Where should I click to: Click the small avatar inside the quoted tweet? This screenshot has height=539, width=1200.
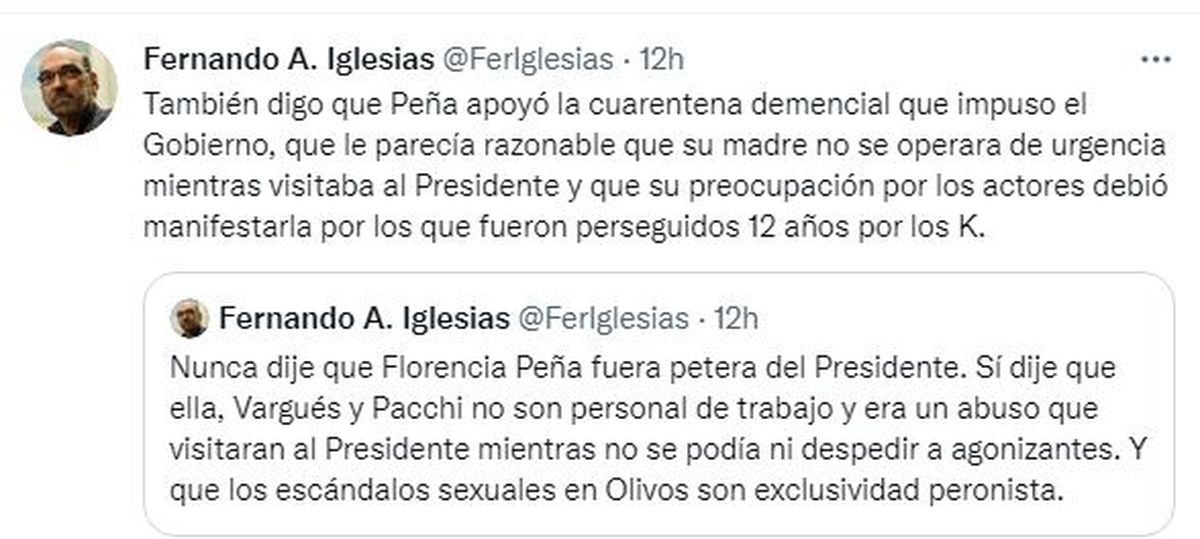[x=189, y=318]
